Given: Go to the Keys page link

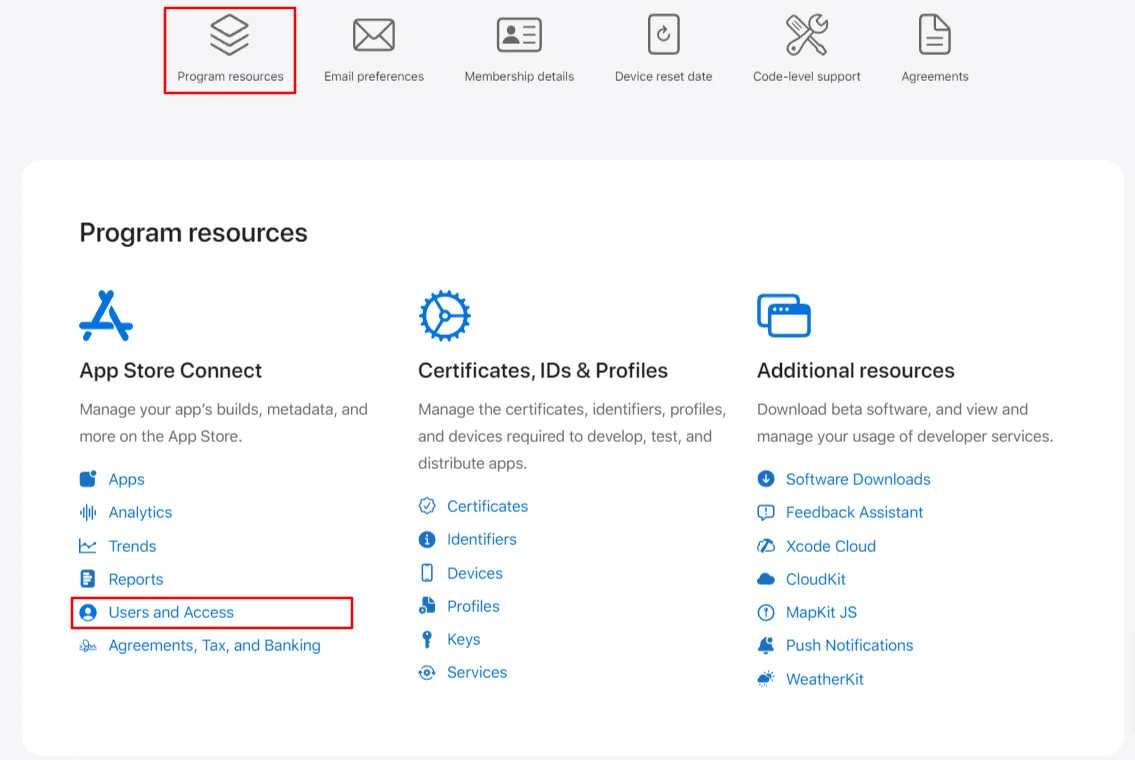Looking at the screenshot, I should click(463, 639).
